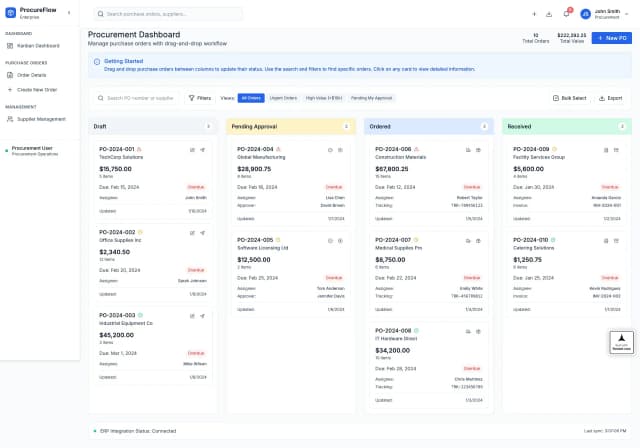Collapse the sidebar using the chevron
The image size is (640, 448).
pos(68,12)
